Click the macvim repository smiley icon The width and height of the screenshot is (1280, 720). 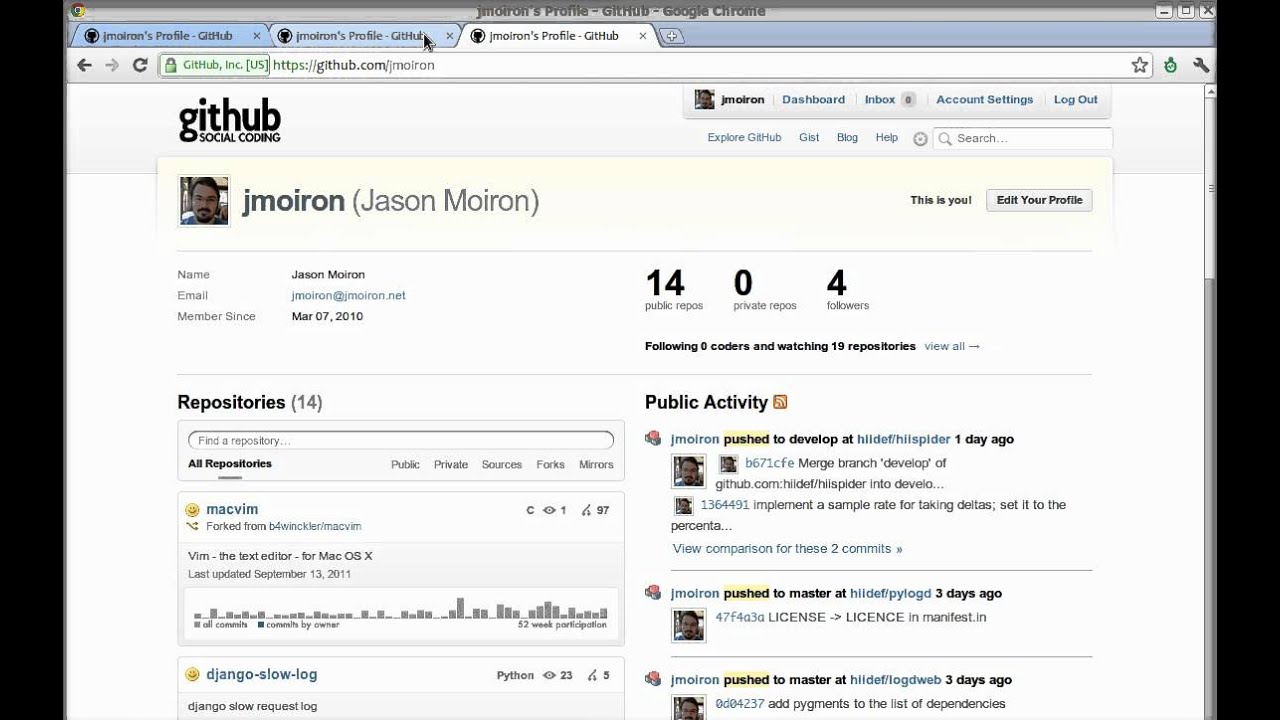pos(193,510)
